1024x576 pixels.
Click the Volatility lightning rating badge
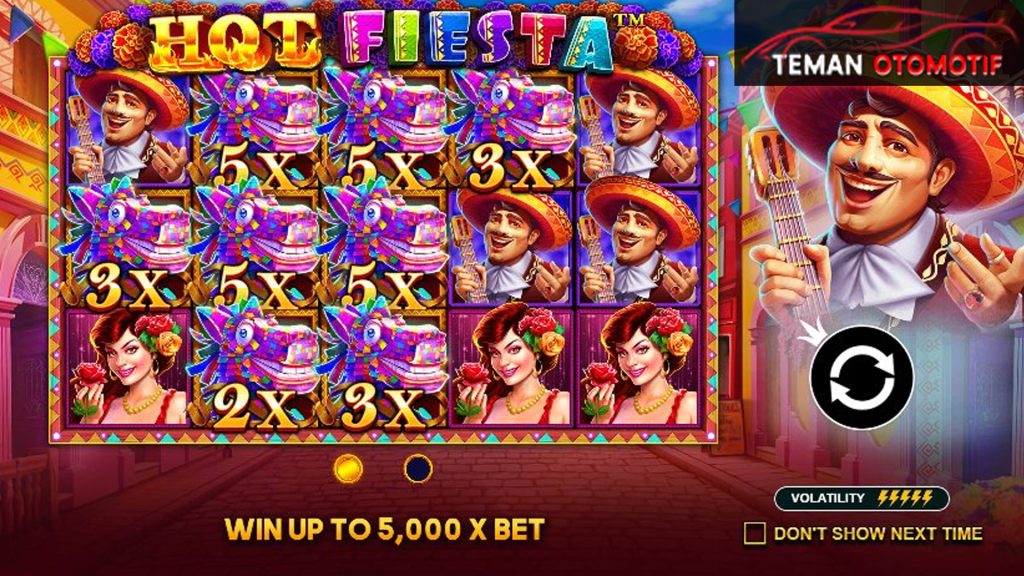(861, 498)
